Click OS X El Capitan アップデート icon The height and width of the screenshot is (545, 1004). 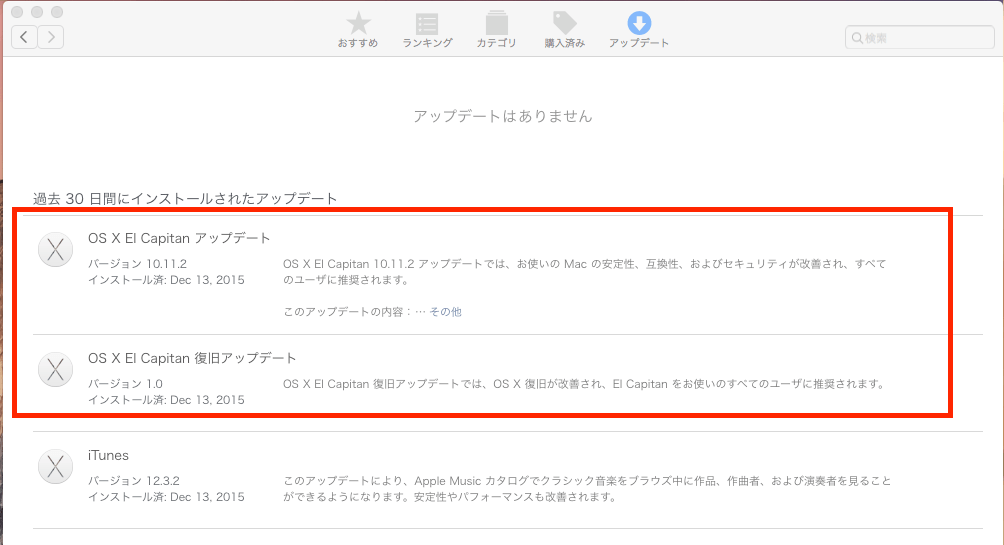(x=56, y=249)
